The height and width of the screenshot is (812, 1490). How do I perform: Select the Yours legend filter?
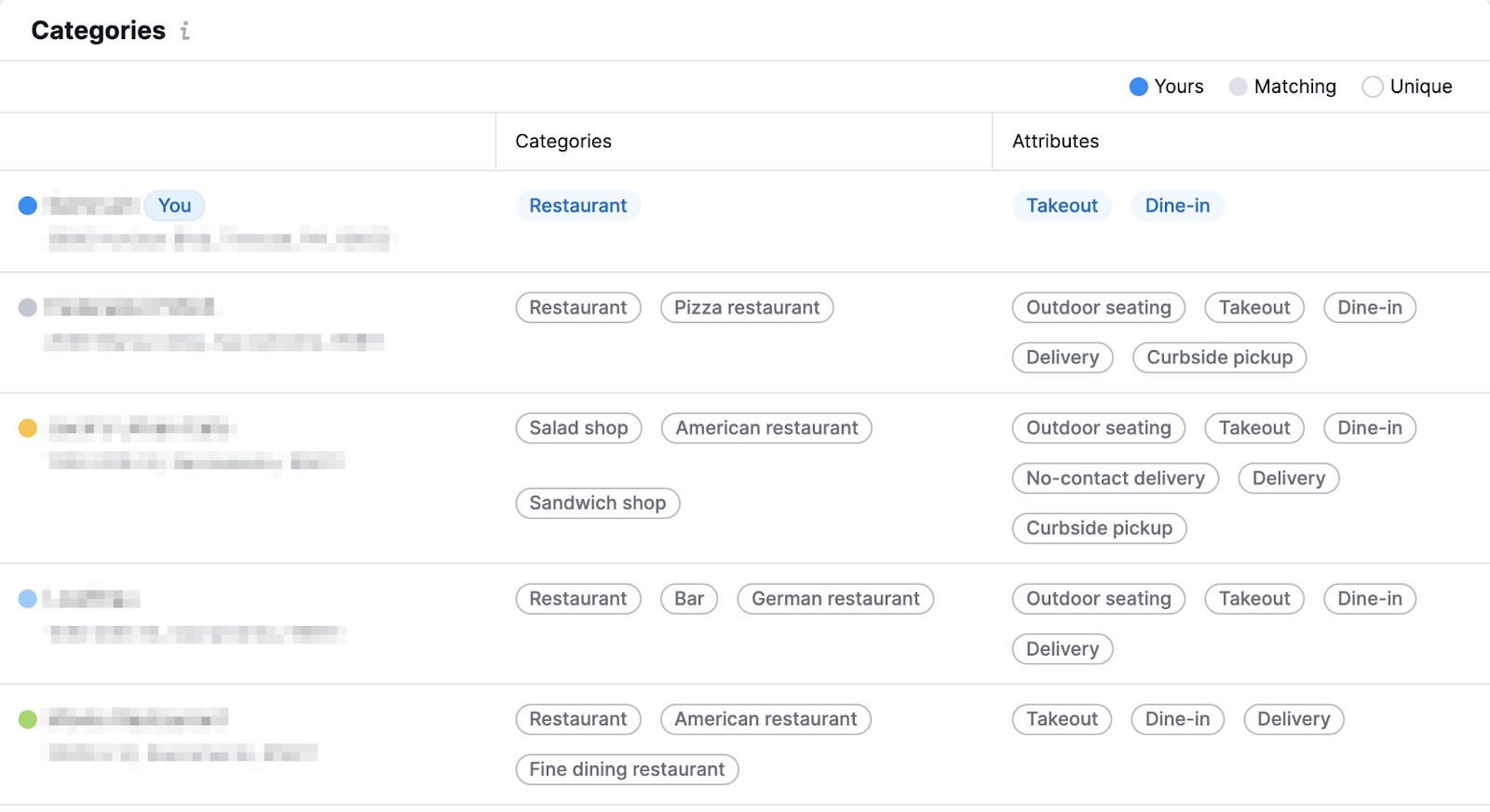1166,87
